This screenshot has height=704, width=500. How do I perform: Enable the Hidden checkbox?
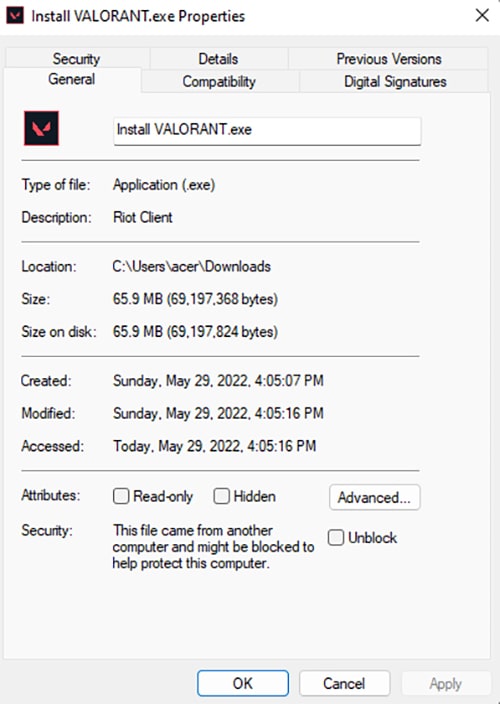coord(221,496)
